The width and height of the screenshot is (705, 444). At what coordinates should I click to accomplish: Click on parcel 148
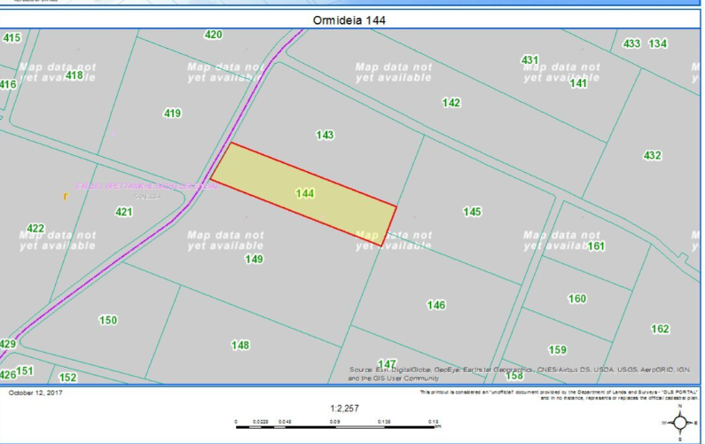pos(240,345)
